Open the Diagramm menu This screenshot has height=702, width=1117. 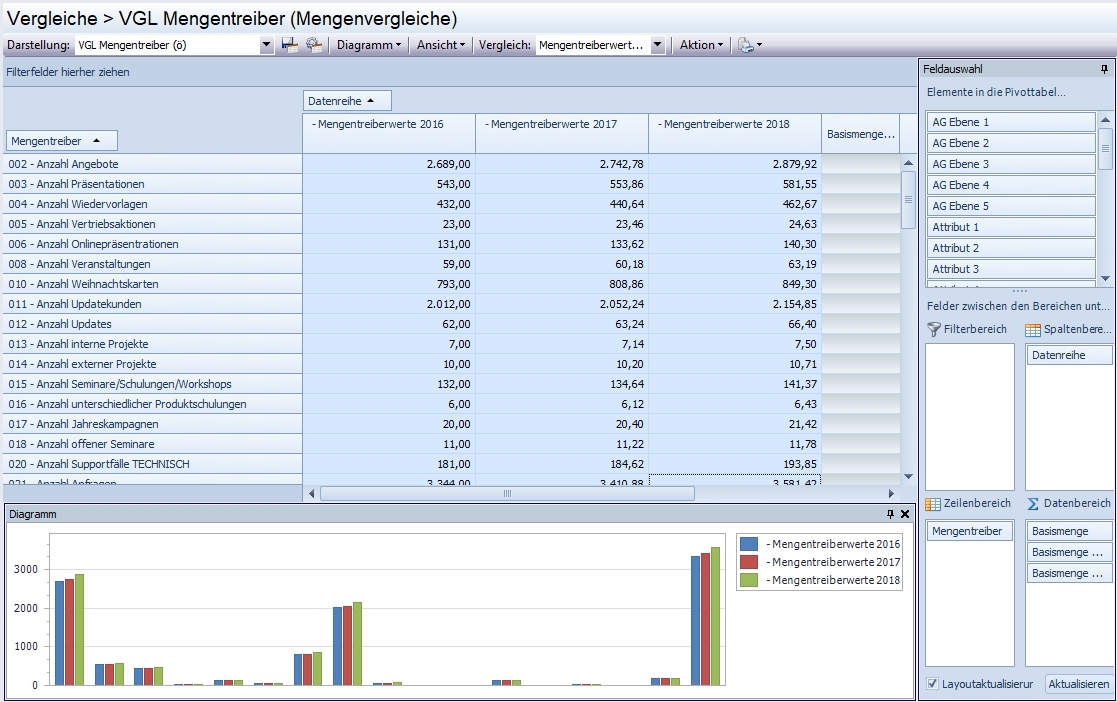369,45
